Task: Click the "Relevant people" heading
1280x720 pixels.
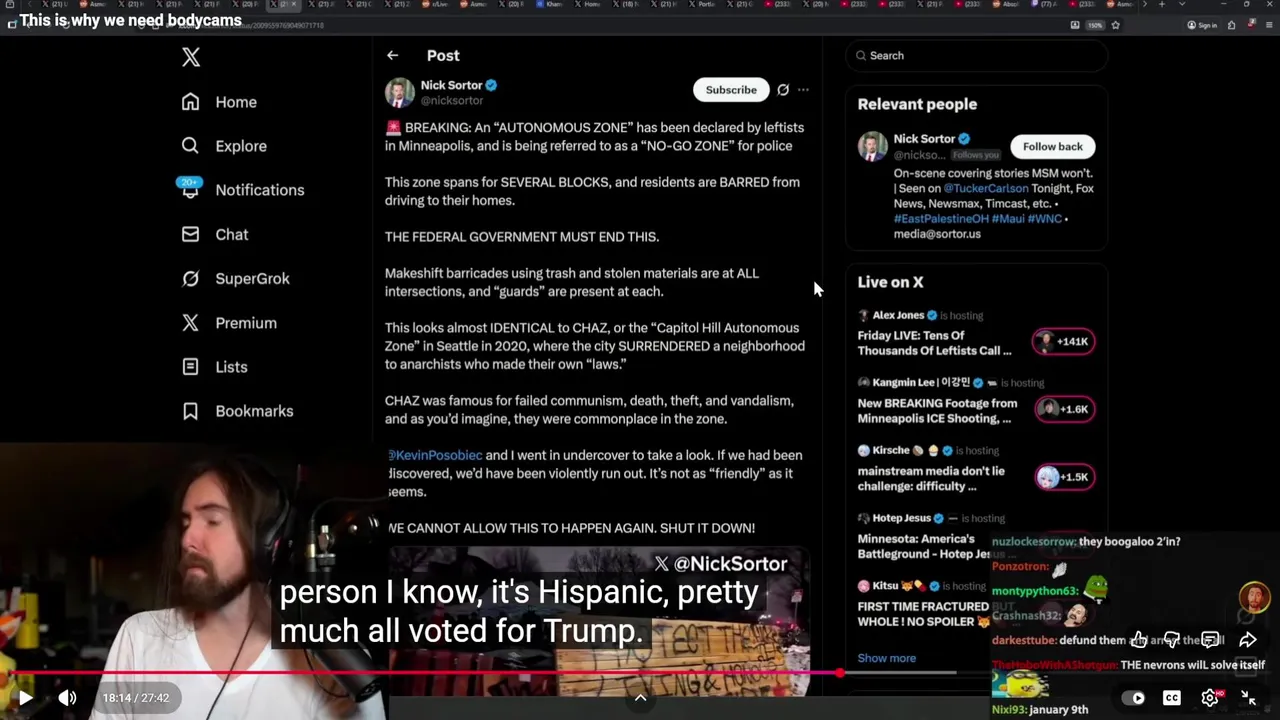Action: [x=917, y=104]
